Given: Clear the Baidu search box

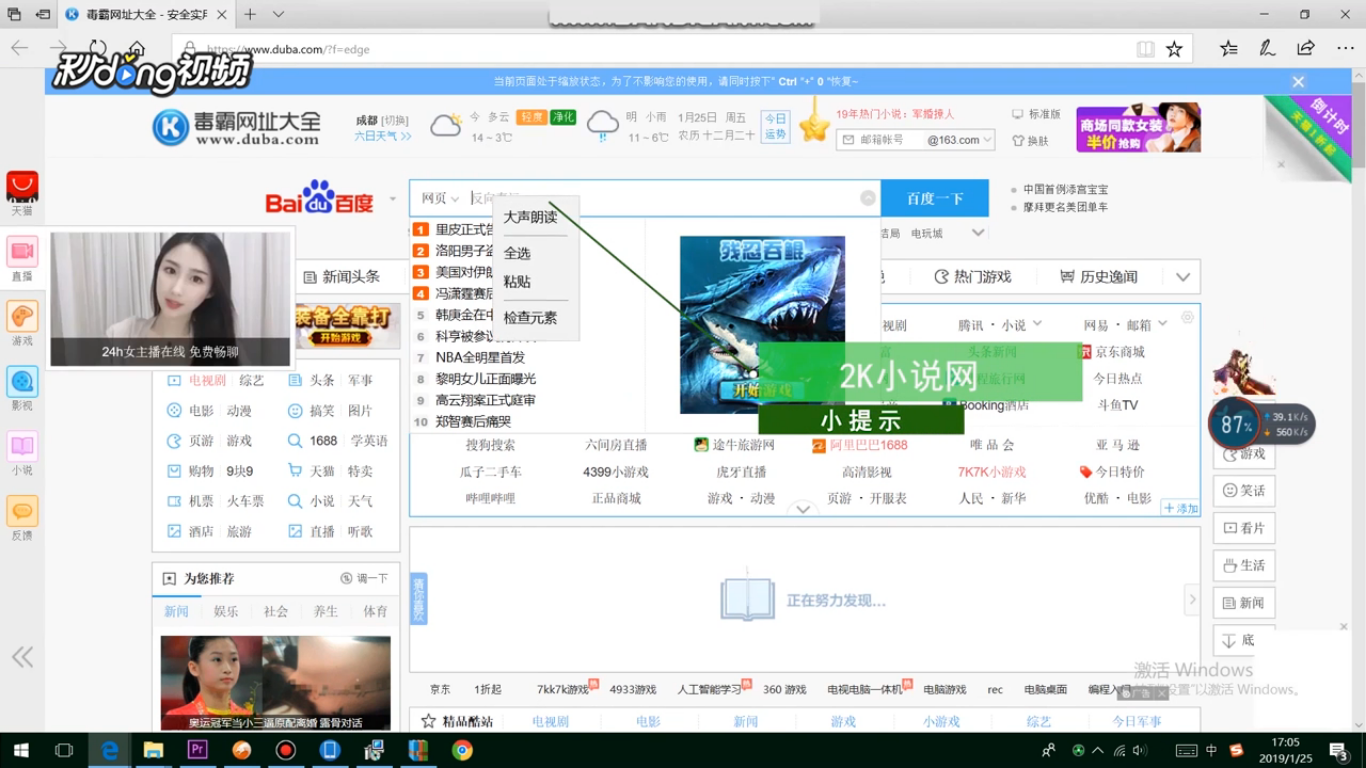Looking at the screenshot, I should coord(868,198).
